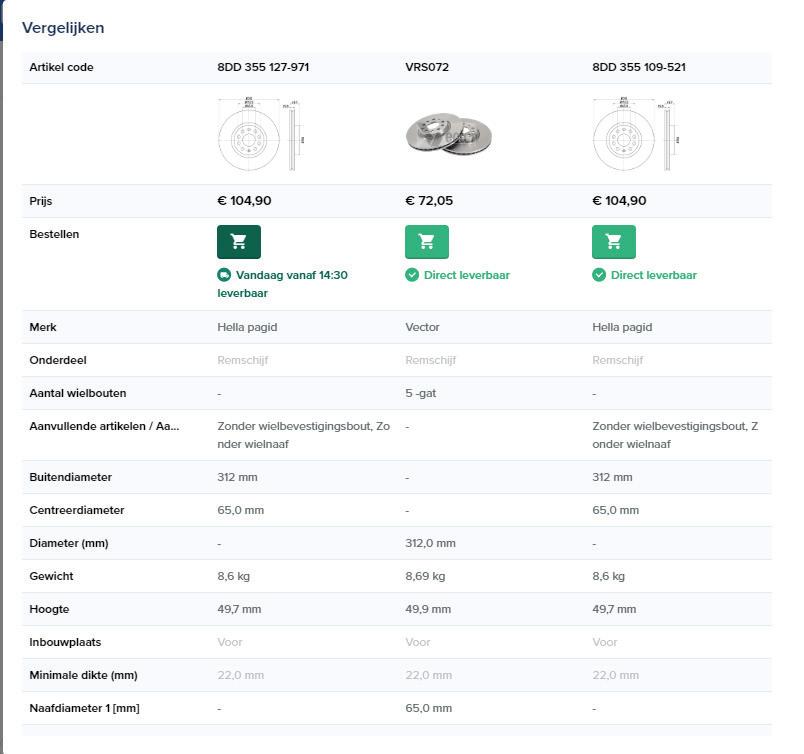This screenshot has height=754, width=804.
Task: Click the 5 -gat wheel bolt value
Action: click(420, 393)
